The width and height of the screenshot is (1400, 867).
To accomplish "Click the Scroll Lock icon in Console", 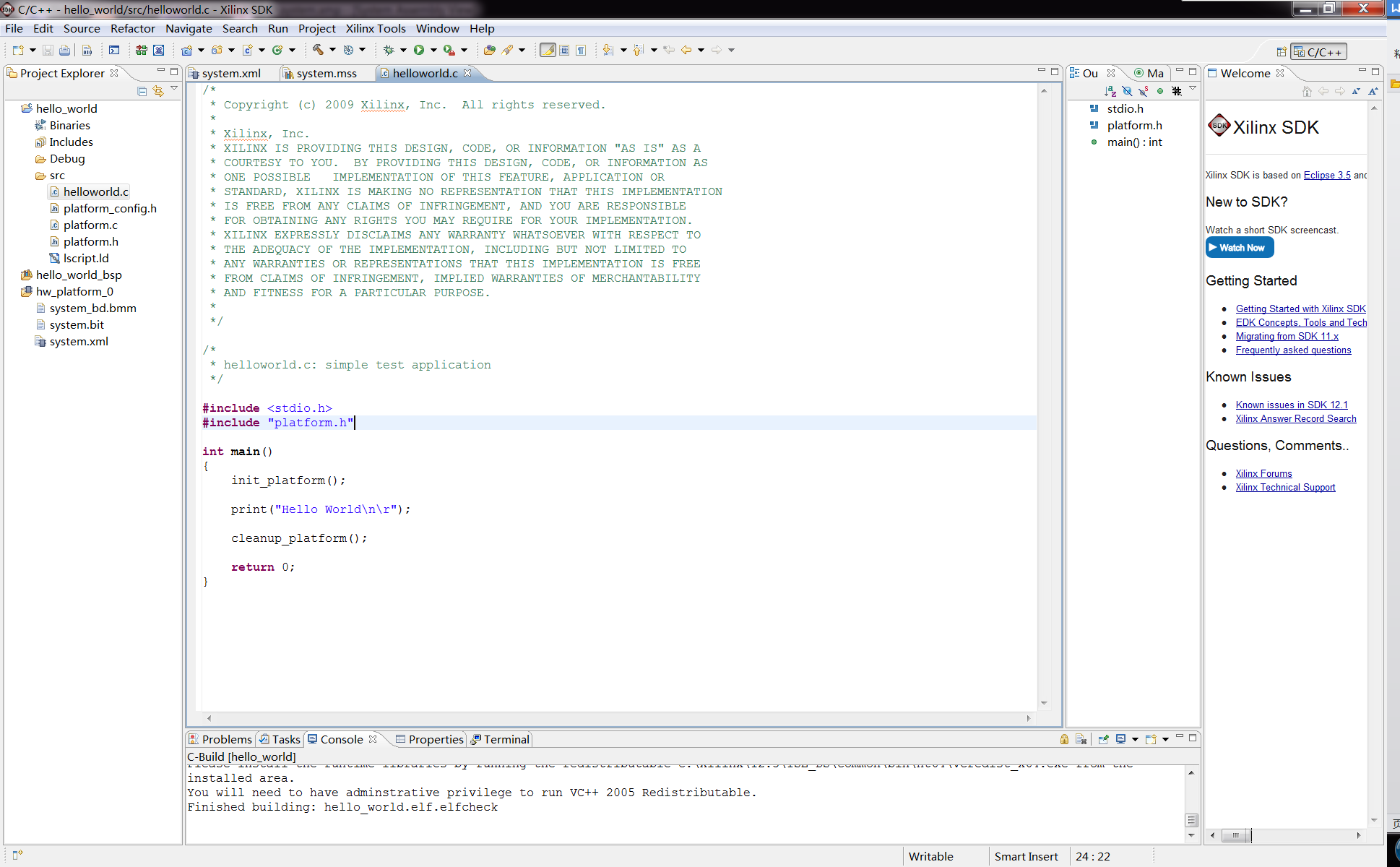I will (x=1064, y=739).
